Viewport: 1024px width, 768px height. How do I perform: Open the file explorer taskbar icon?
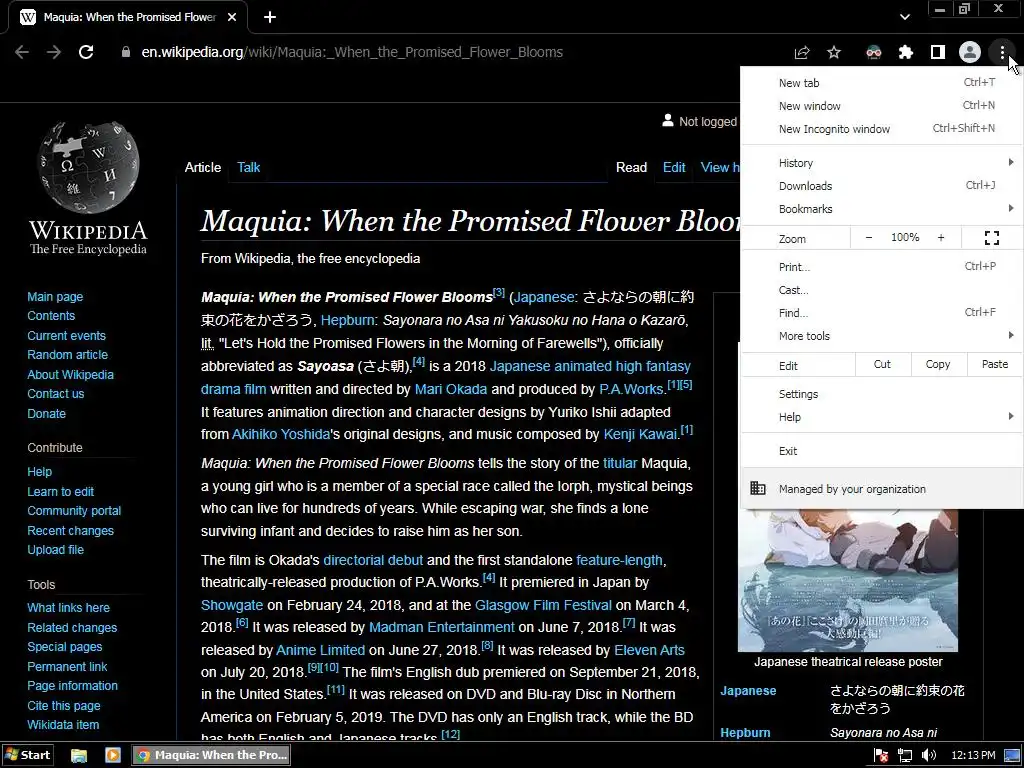coord(79,756)
